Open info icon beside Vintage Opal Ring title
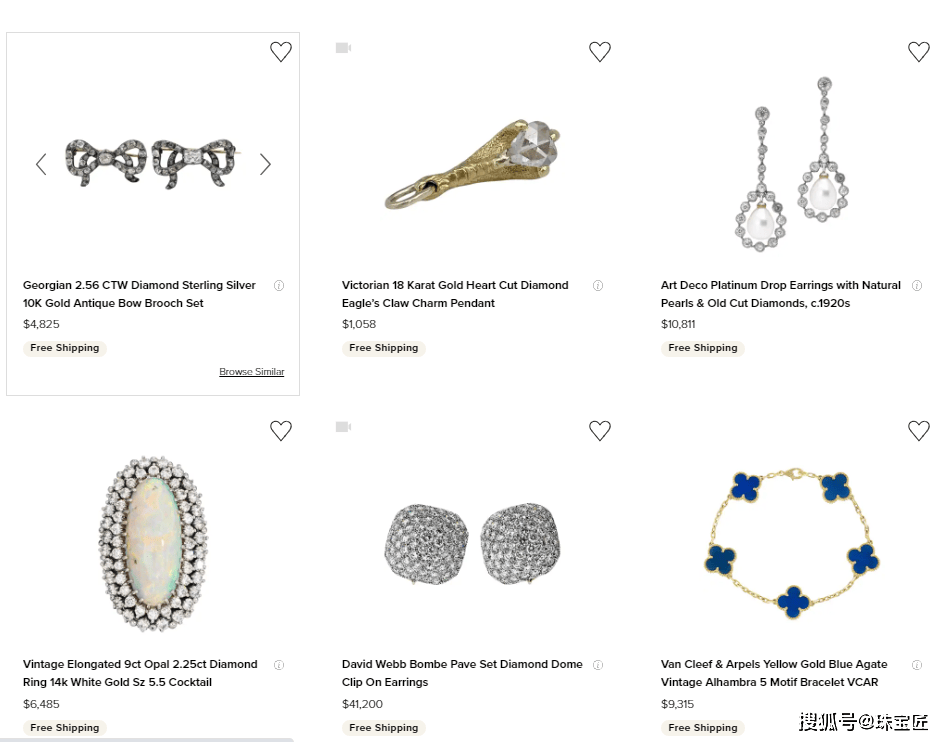 tap(279, 665)
